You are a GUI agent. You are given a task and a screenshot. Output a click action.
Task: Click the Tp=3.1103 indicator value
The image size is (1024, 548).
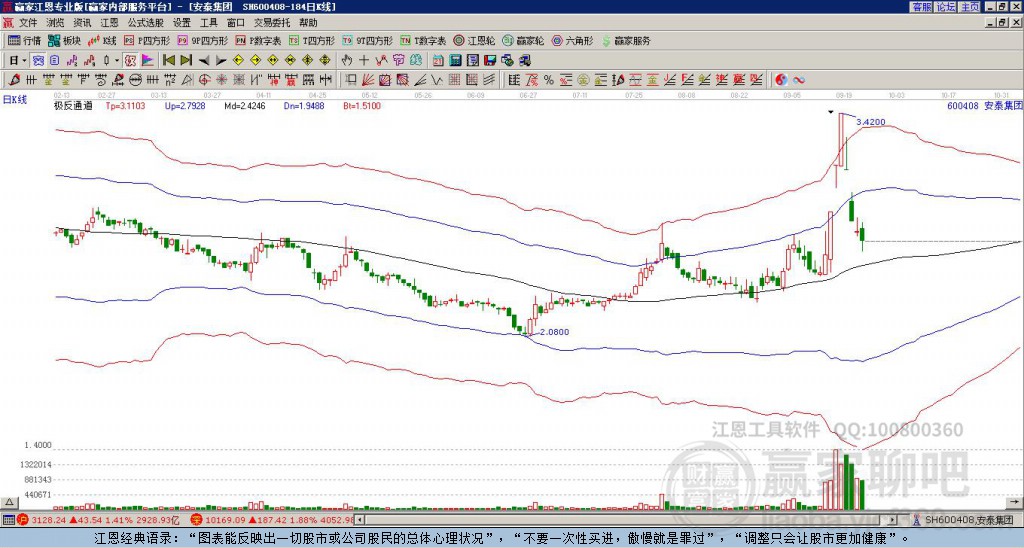pos(125,105)
